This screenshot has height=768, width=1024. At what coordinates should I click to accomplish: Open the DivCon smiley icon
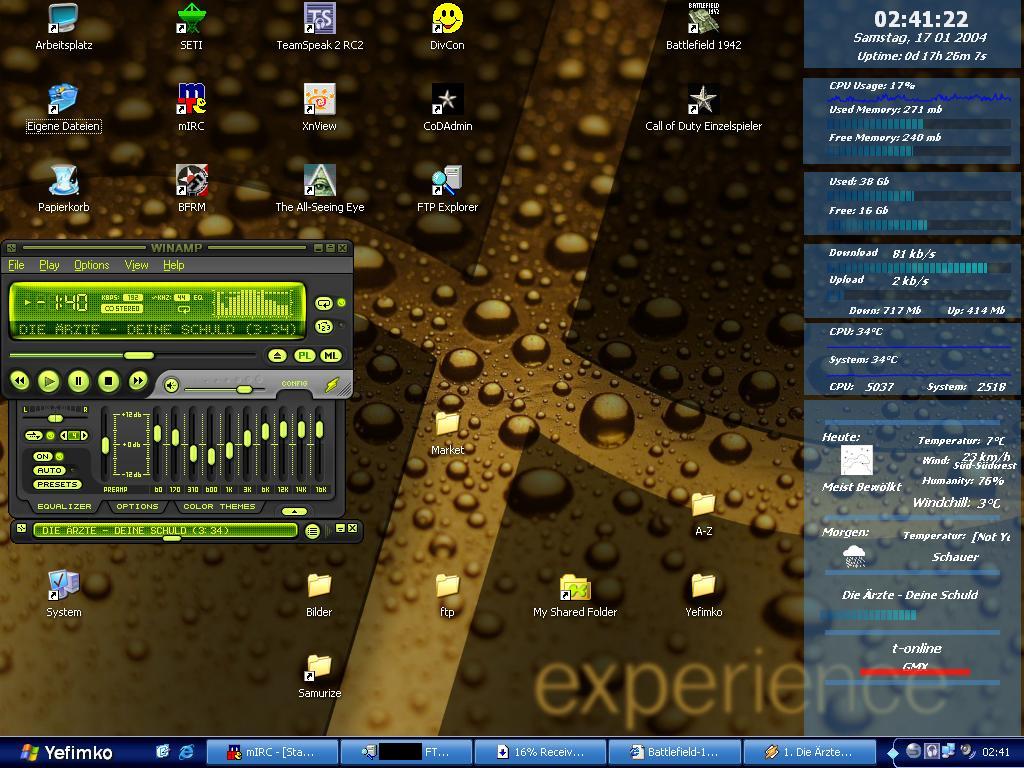pyautogui.click(x=447, y=28)
